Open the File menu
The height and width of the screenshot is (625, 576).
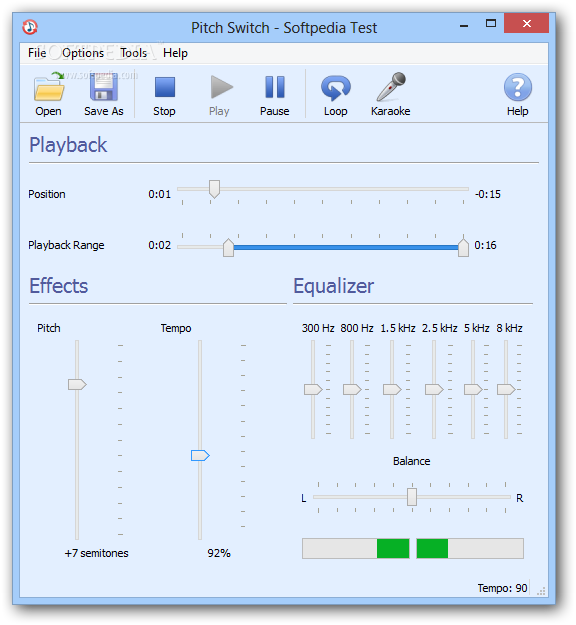tap(37, 53)
